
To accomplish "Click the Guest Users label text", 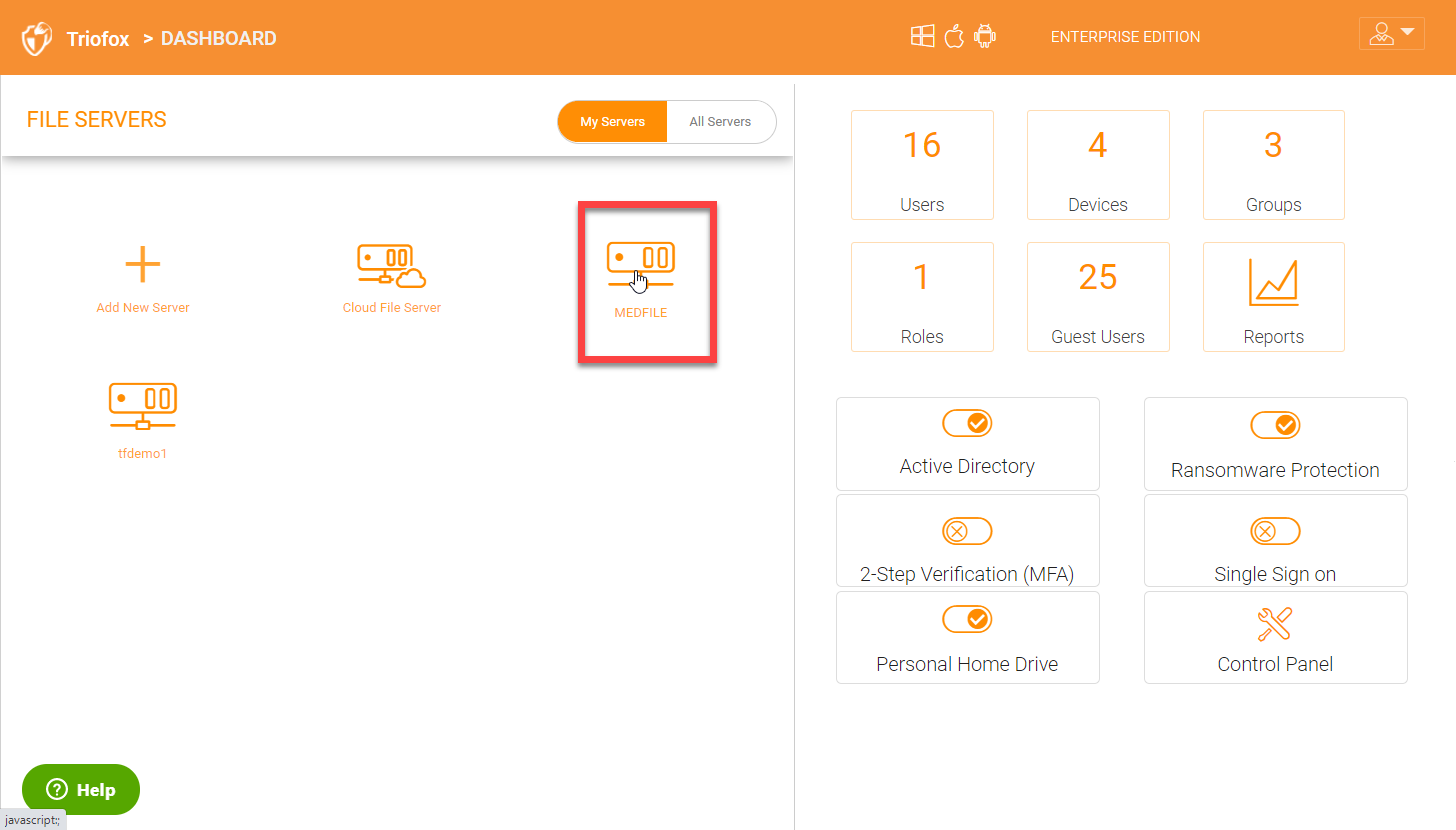I will [1098, 337].
